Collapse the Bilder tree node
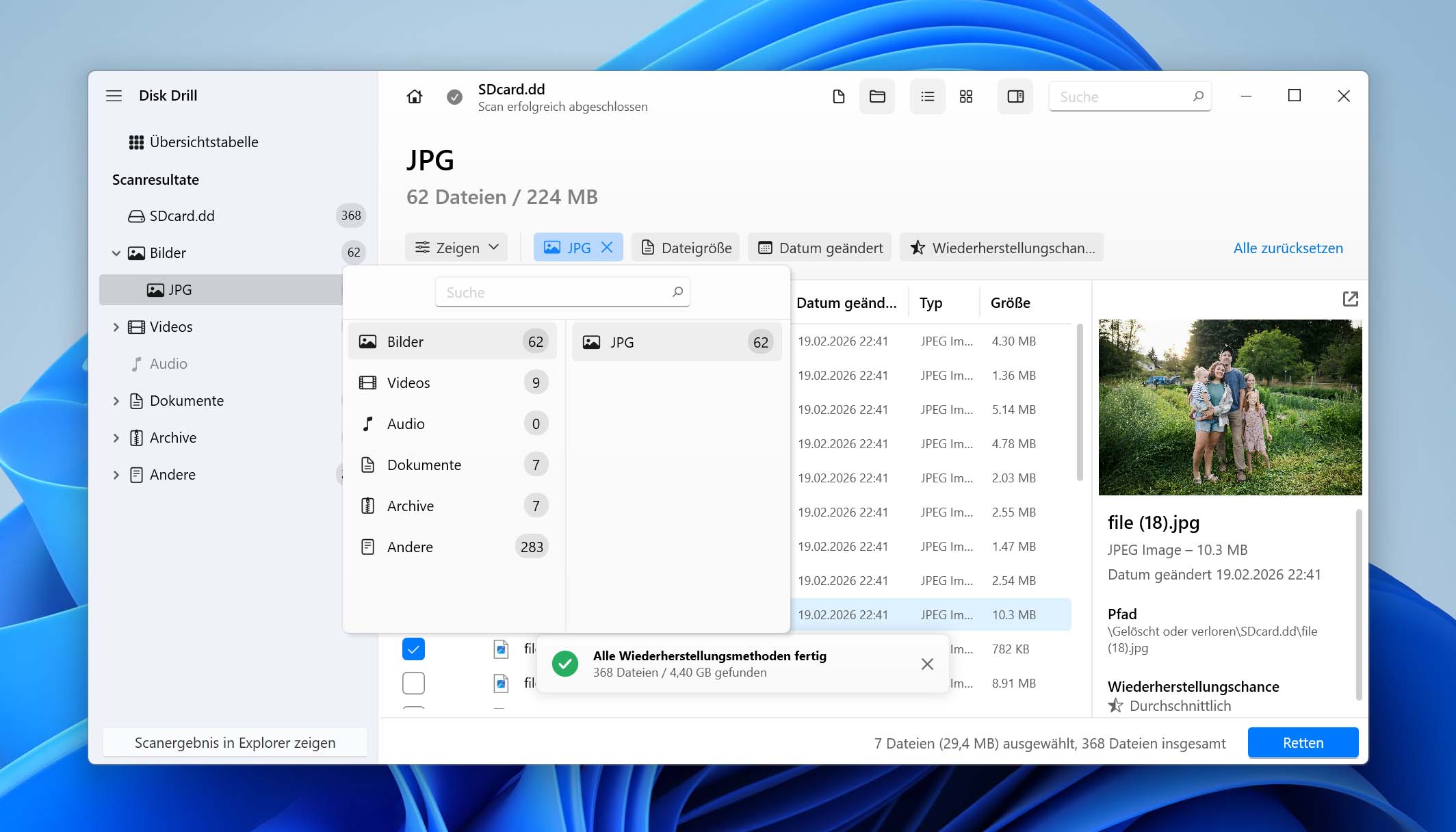This screenshot has width=1456, height=832. (x=116, y=253)
